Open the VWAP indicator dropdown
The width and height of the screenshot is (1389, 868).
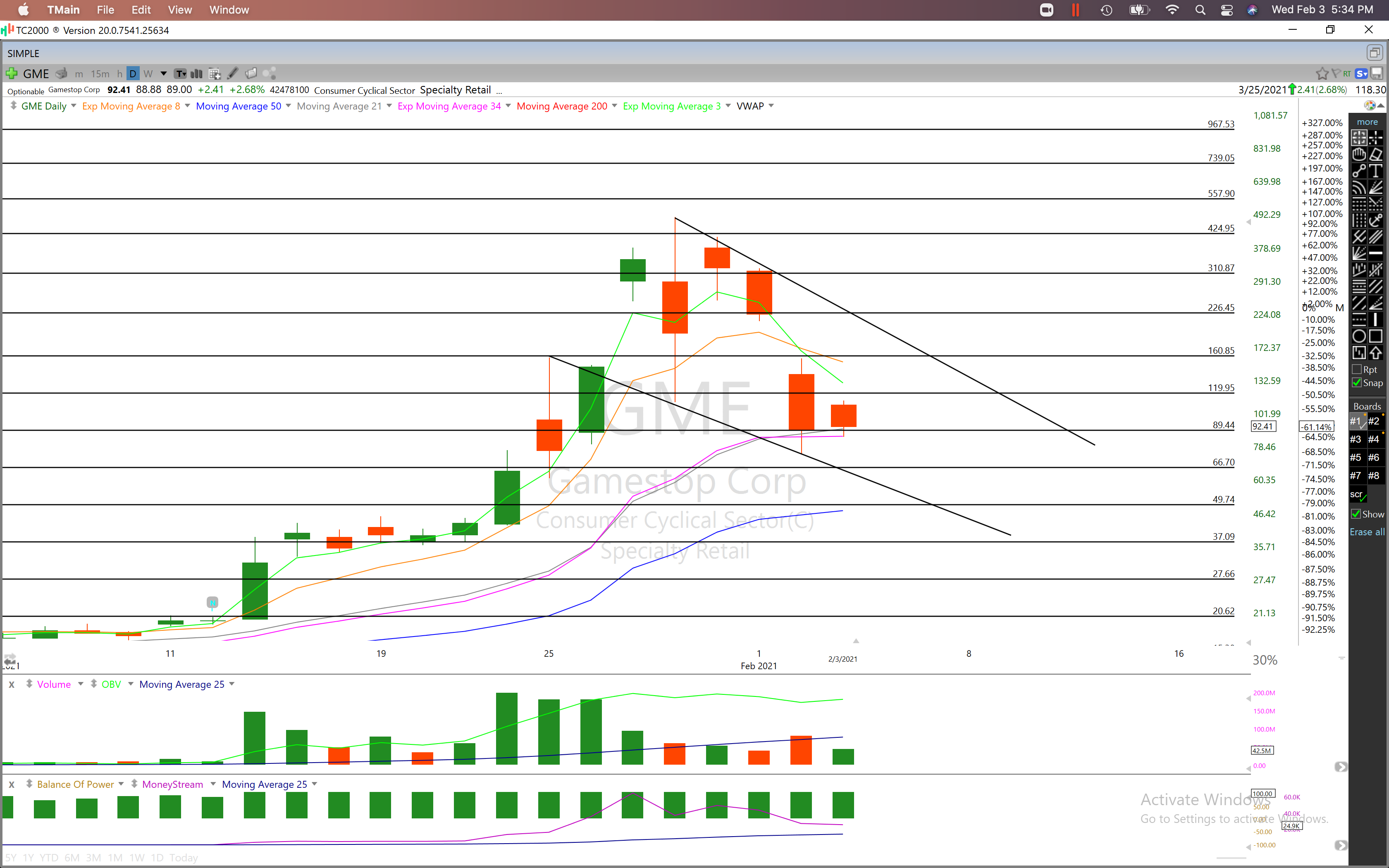click(x=771, y=106)
